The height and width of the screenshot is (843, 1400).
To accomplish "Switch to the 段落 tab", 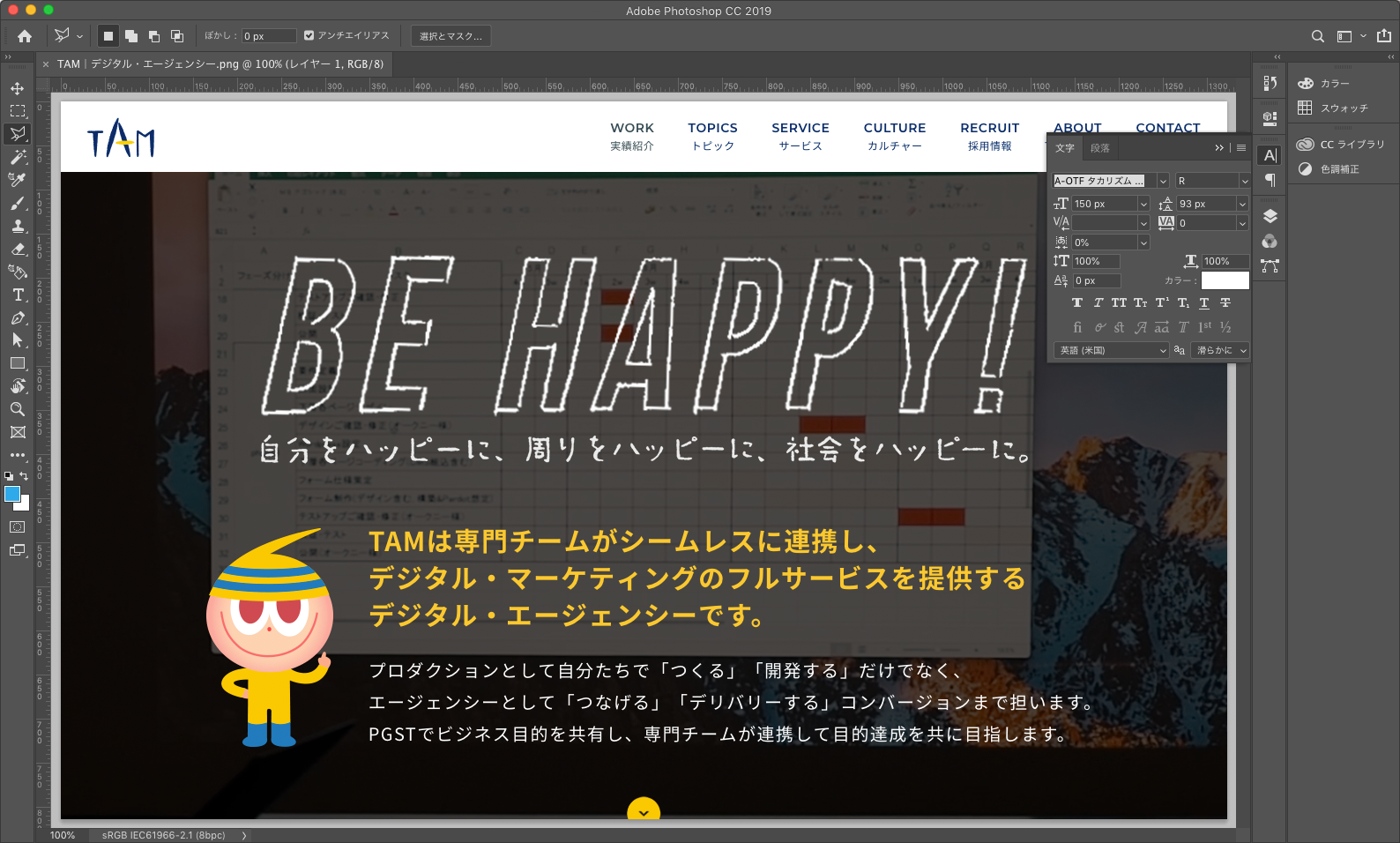I will click(x=1100, y=148).
